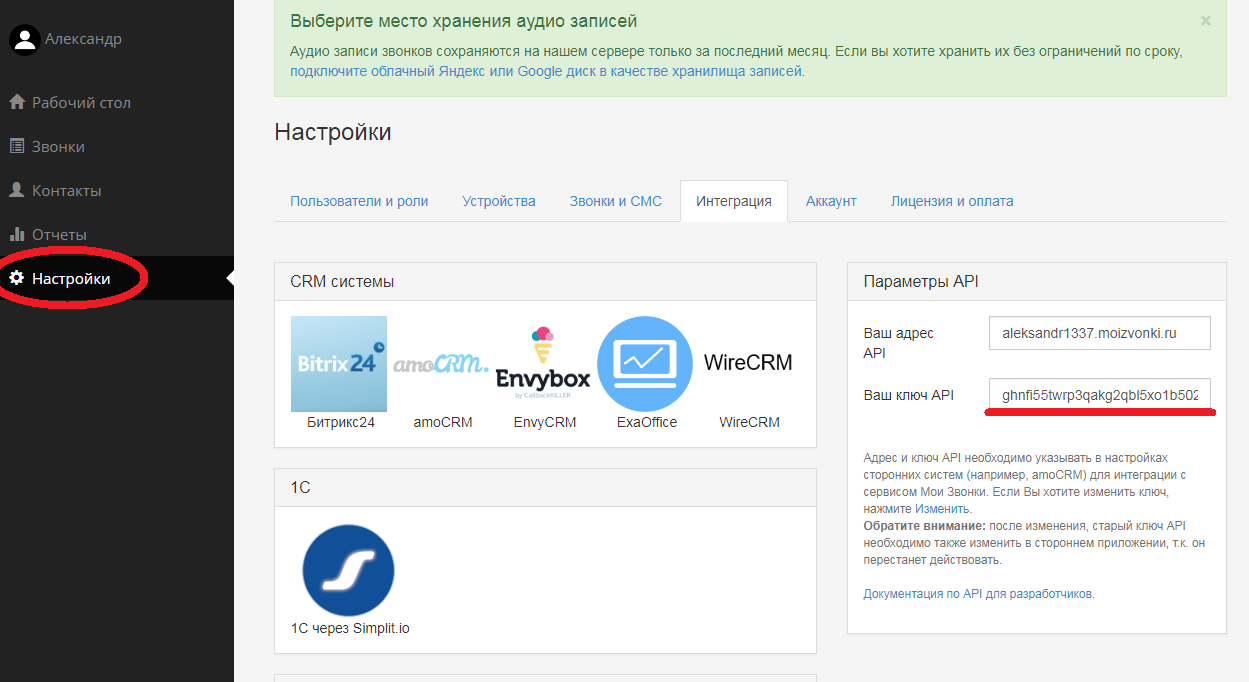Click the Ваш адрес API input field
This screenshot has height=682, width=1249.
pyautogui.click(x=1100, y=333)
